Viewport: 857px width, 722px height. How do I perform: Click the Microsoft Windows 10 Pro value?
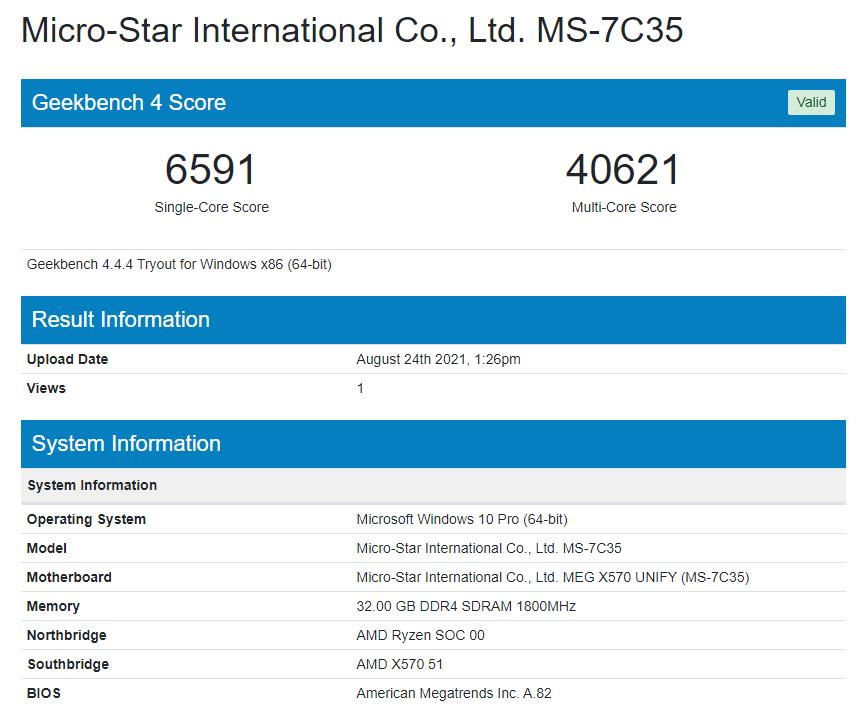[x=461, y=519]
